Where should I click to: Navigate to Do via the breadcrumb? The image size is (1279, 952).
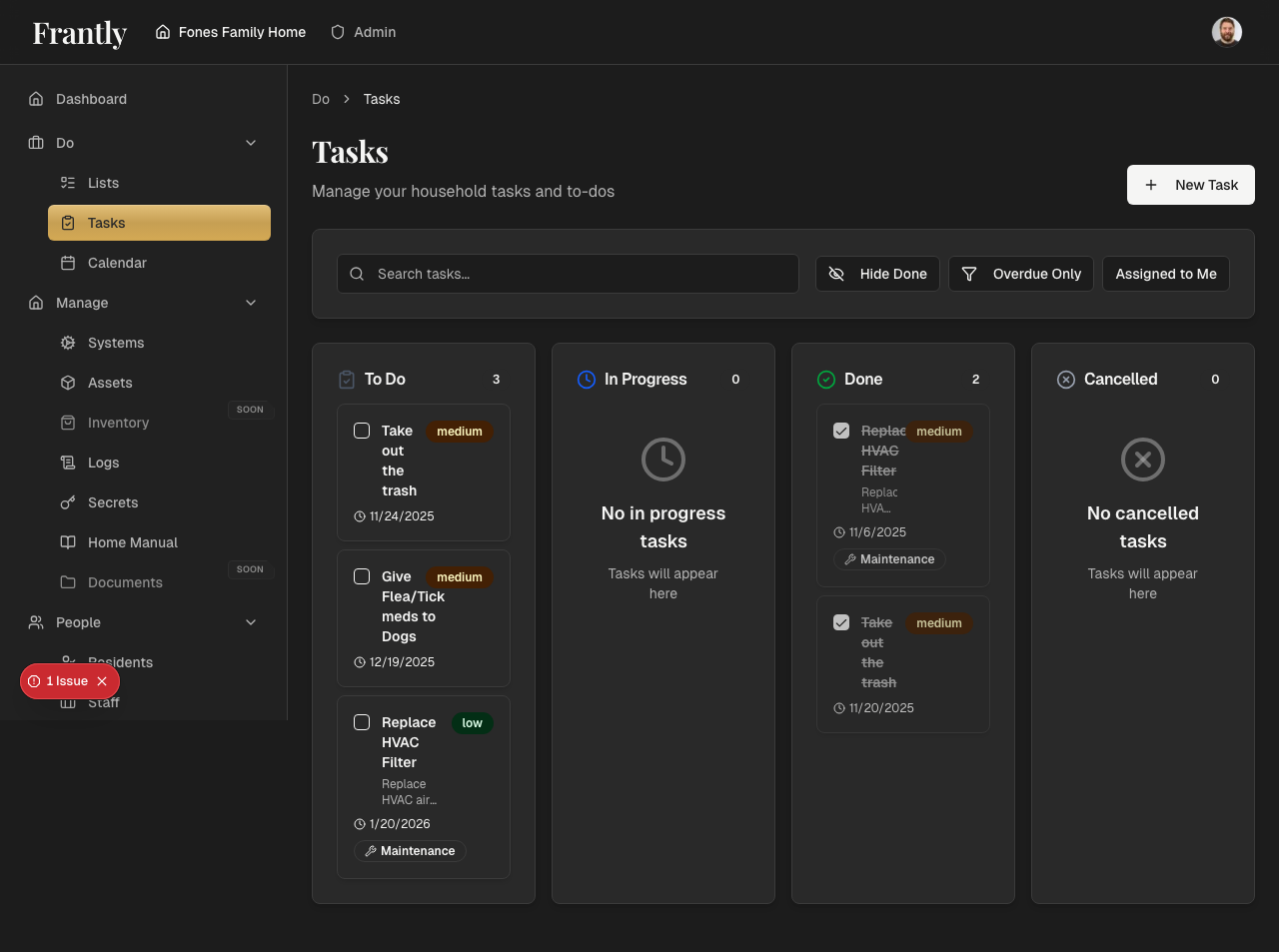pyautogui.click(x=320, y=99)
